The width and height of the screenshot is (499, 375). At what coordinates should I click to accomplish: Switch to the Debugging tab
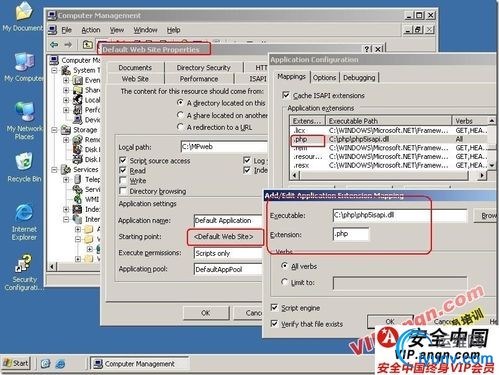(359, 78)
